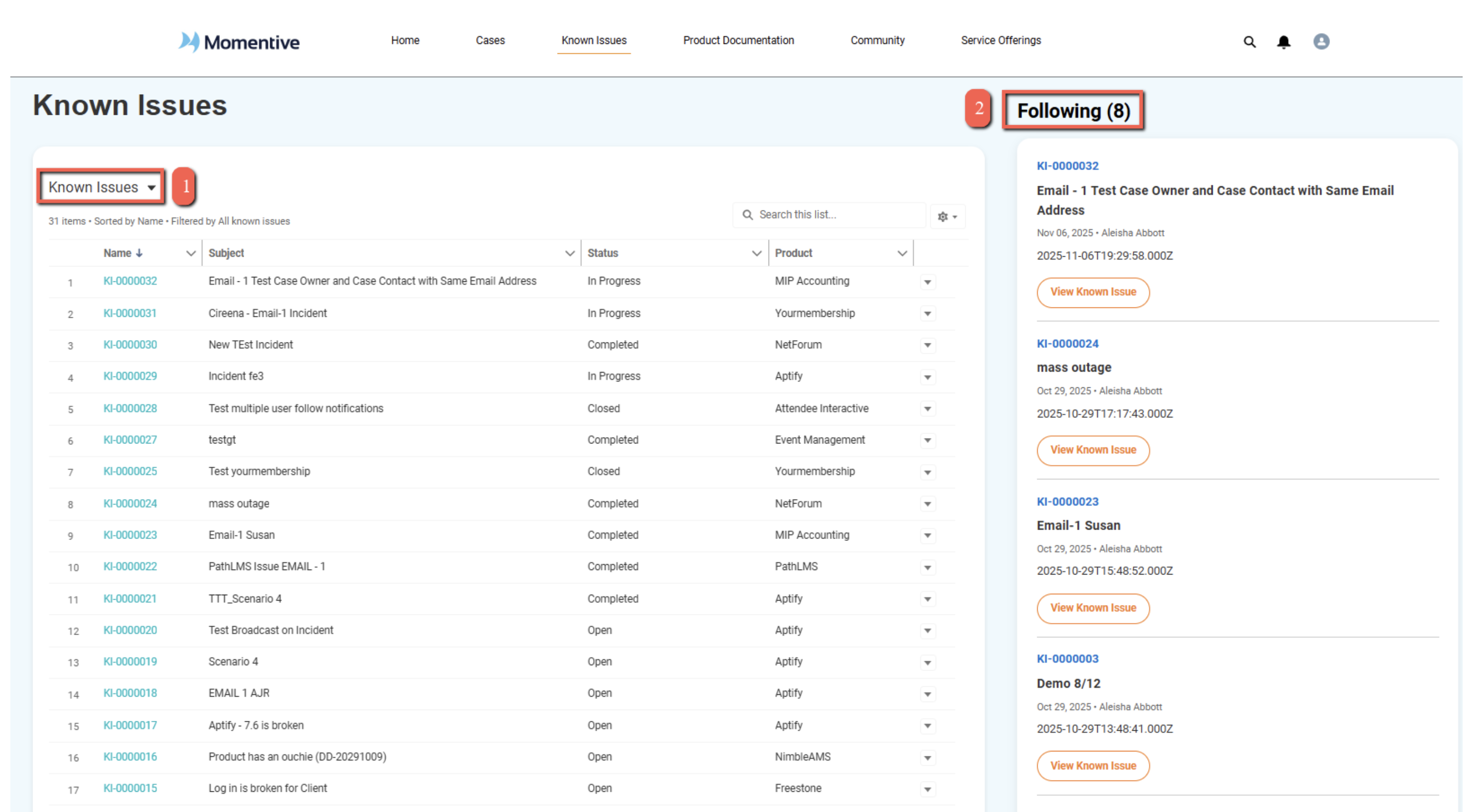Open KI-0000032 link in the table
The width and height of the screenshot is (1473, 812).
pos(130,281)
